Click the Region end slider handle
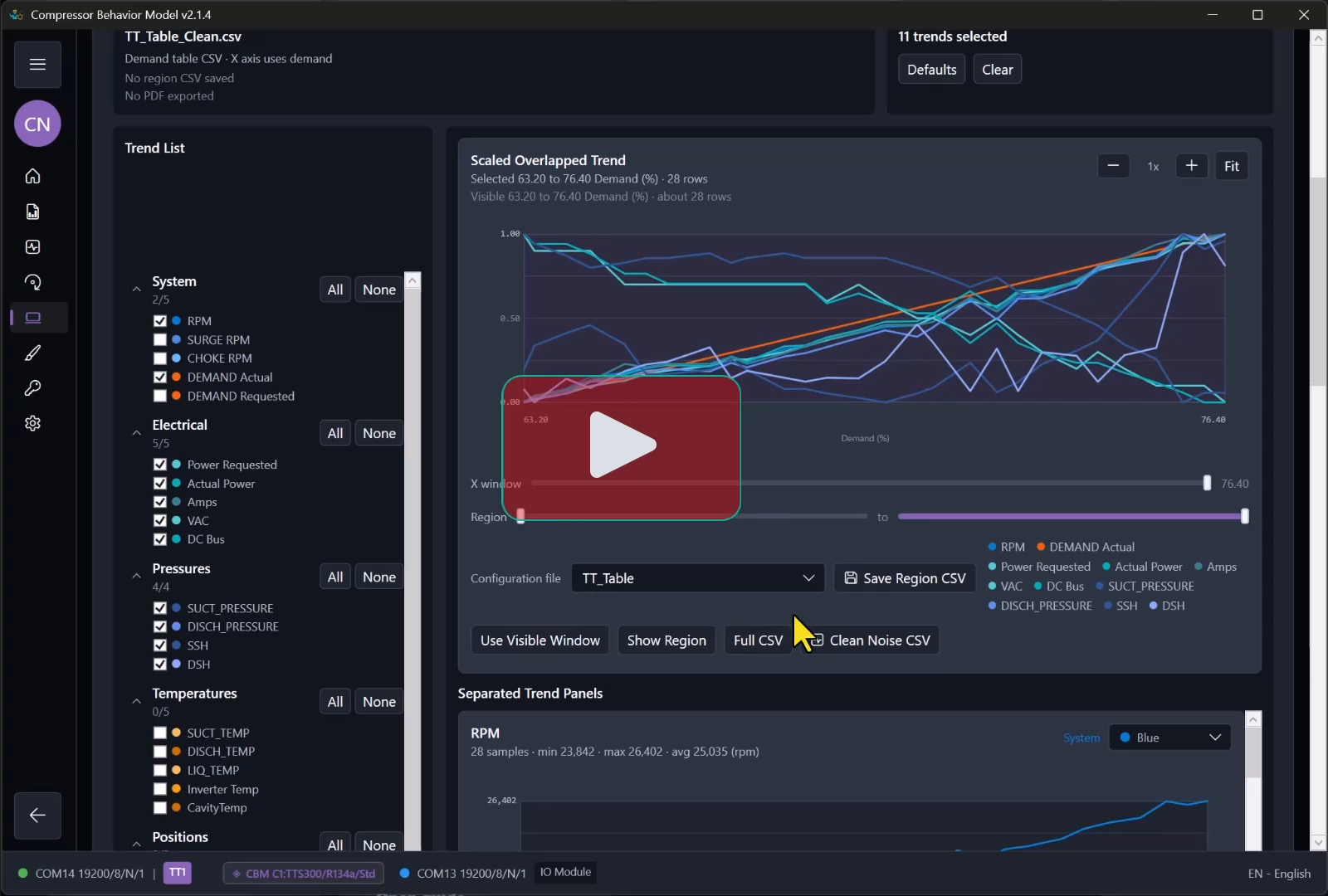This screenshot has width=1328, height=896. pos(1244,517)
